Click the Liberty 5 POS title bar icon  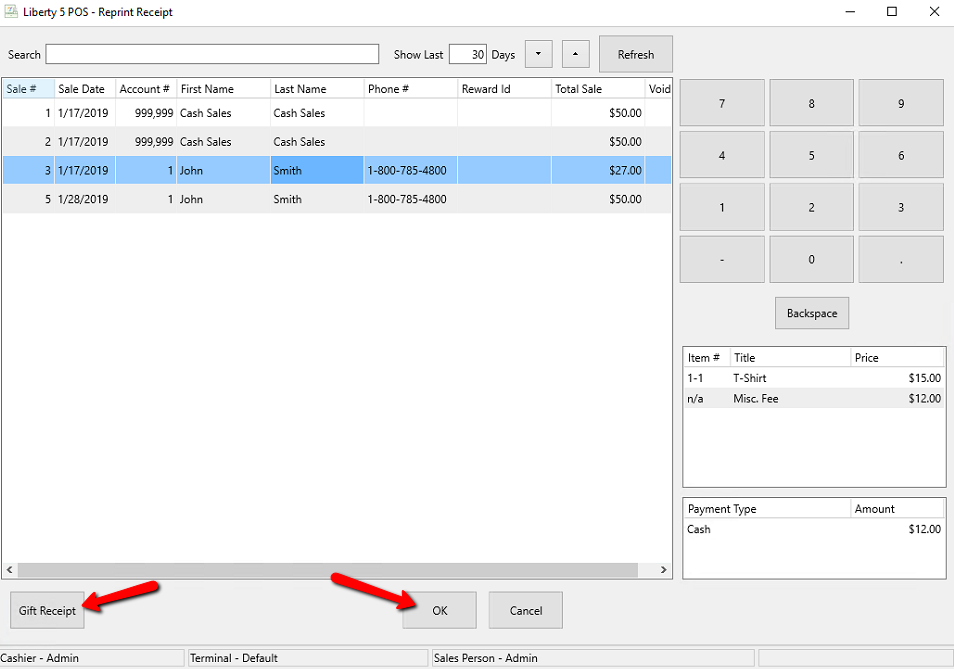coord(11,11)
